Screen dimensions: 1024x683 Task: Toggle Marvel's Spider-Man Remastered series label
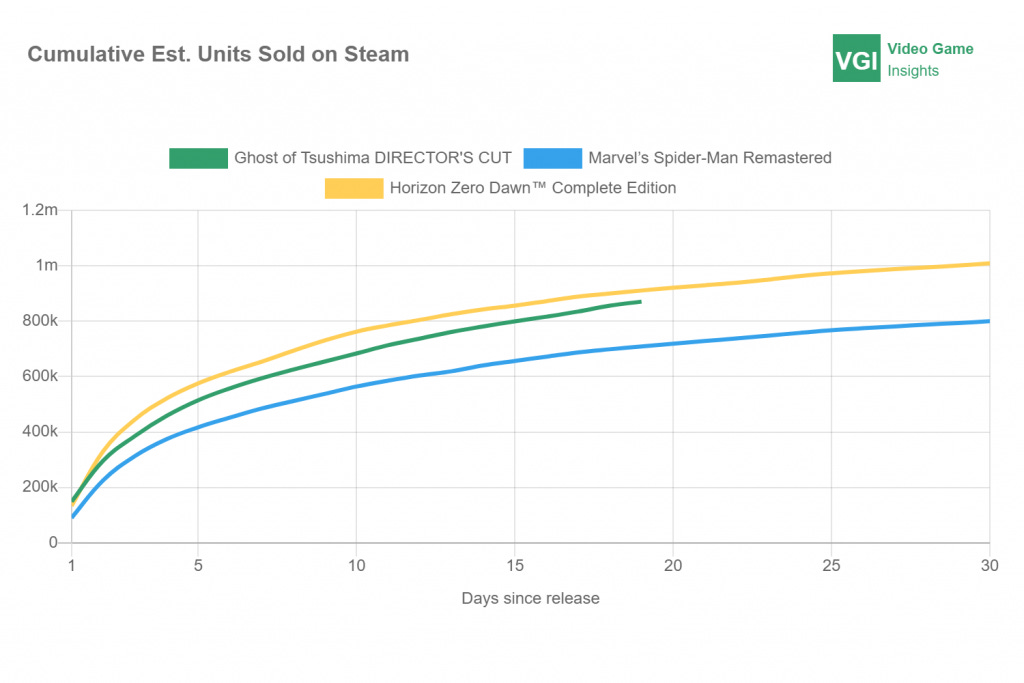pos(710,158)
